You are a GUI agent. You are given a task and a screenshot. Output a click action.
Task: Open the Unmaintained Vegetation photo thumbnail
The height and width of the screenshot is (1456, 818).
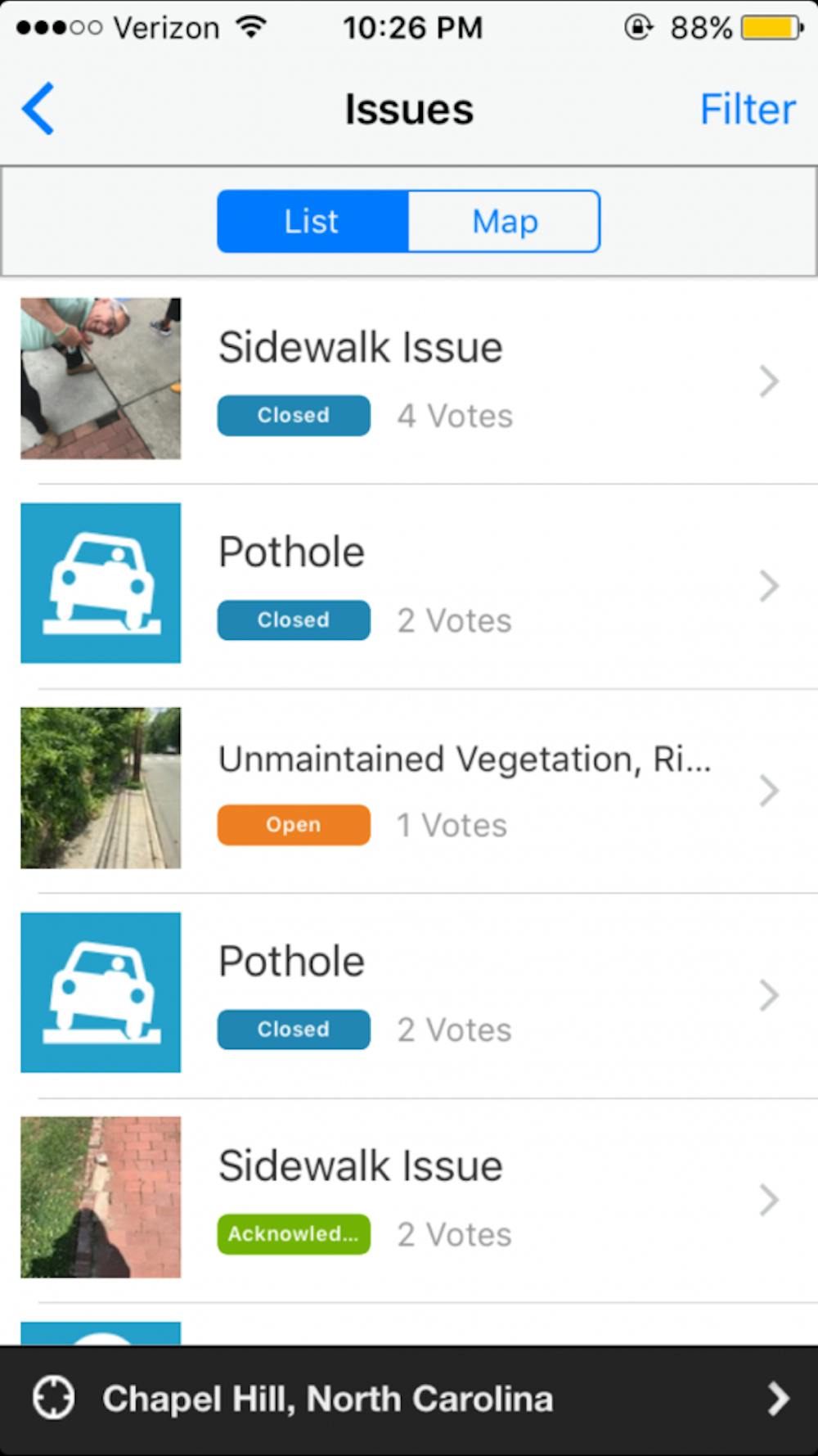coord(101,787)
